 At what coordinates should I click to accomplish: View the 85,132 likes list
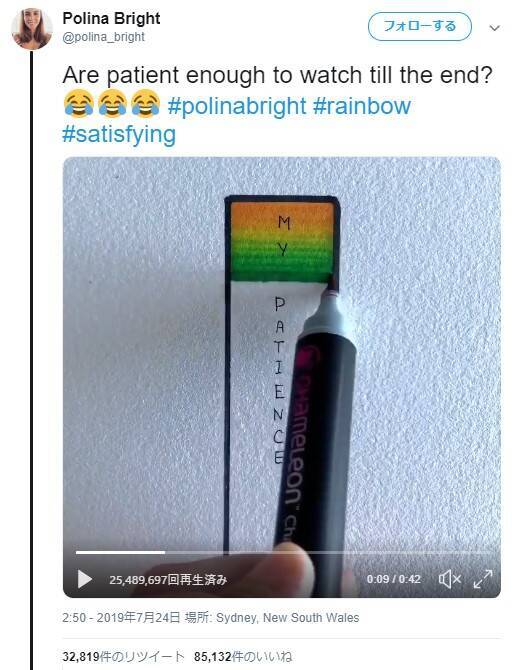point(243,656)
